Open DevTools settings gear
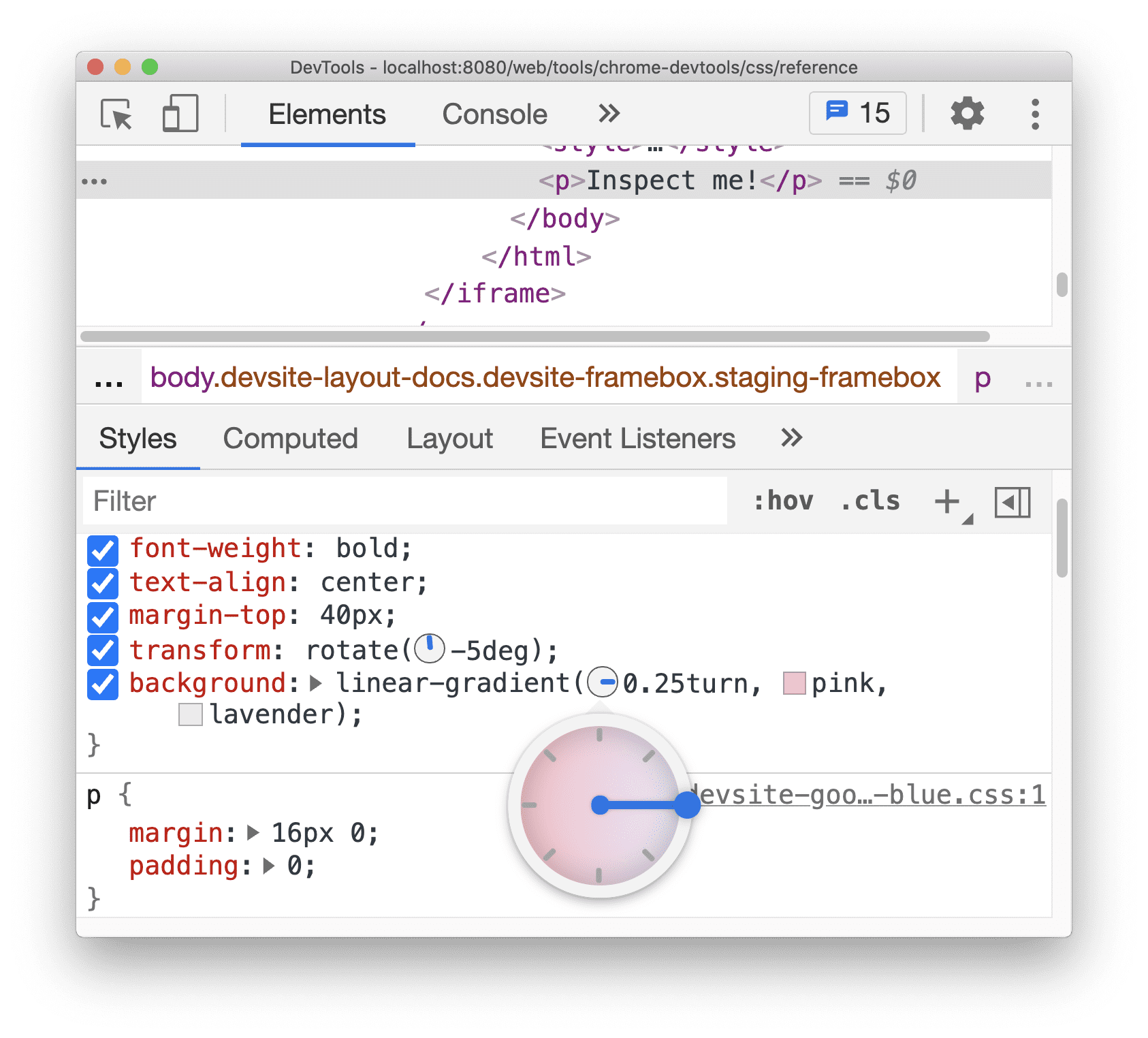Image resolution: width=1148 pixels, height=1038 pixels. (x=966, y=113)
